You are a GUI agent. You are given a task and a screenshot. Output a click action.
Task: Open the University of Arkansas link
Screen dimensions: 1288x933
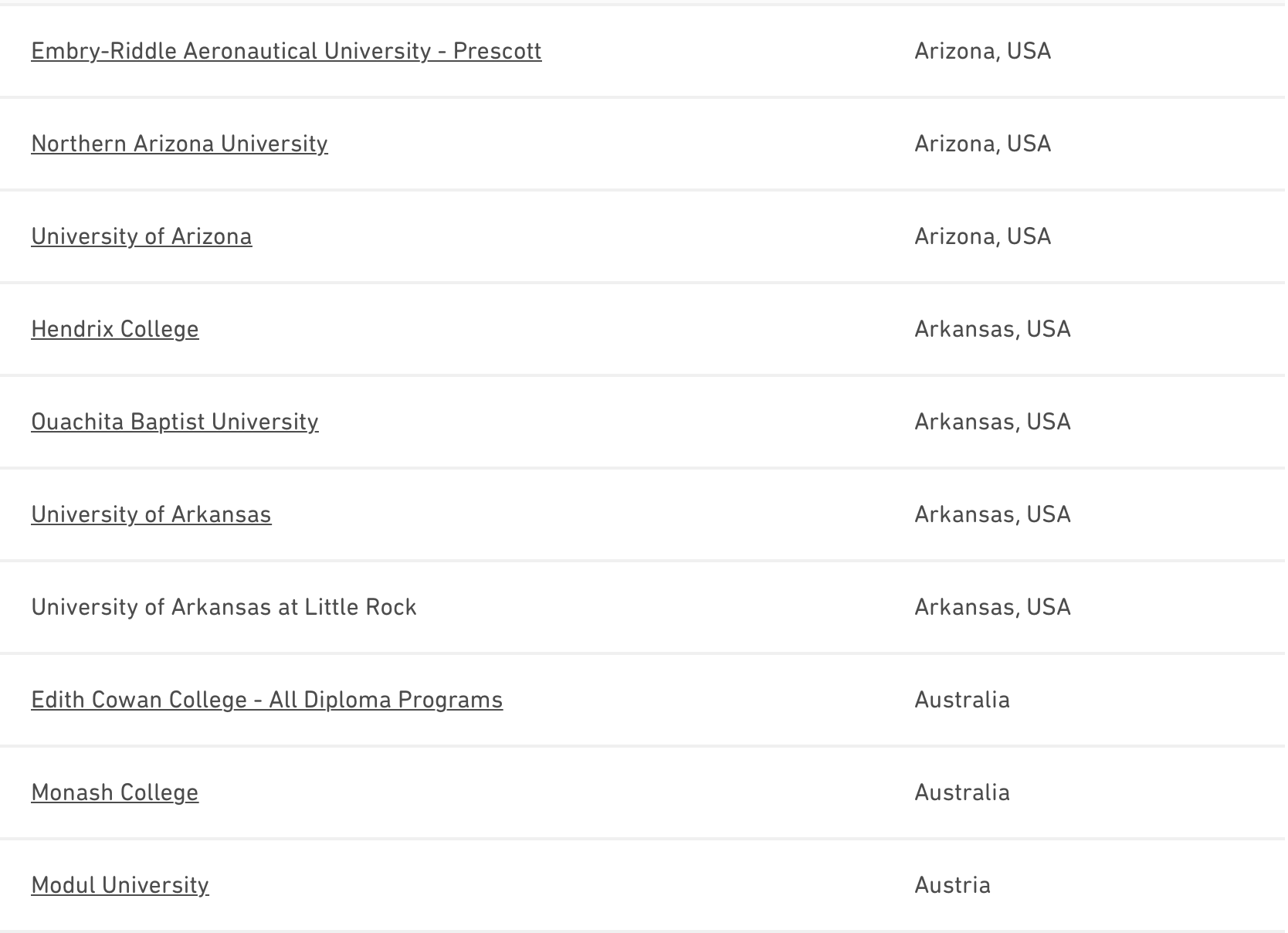(x=151, y=514)
